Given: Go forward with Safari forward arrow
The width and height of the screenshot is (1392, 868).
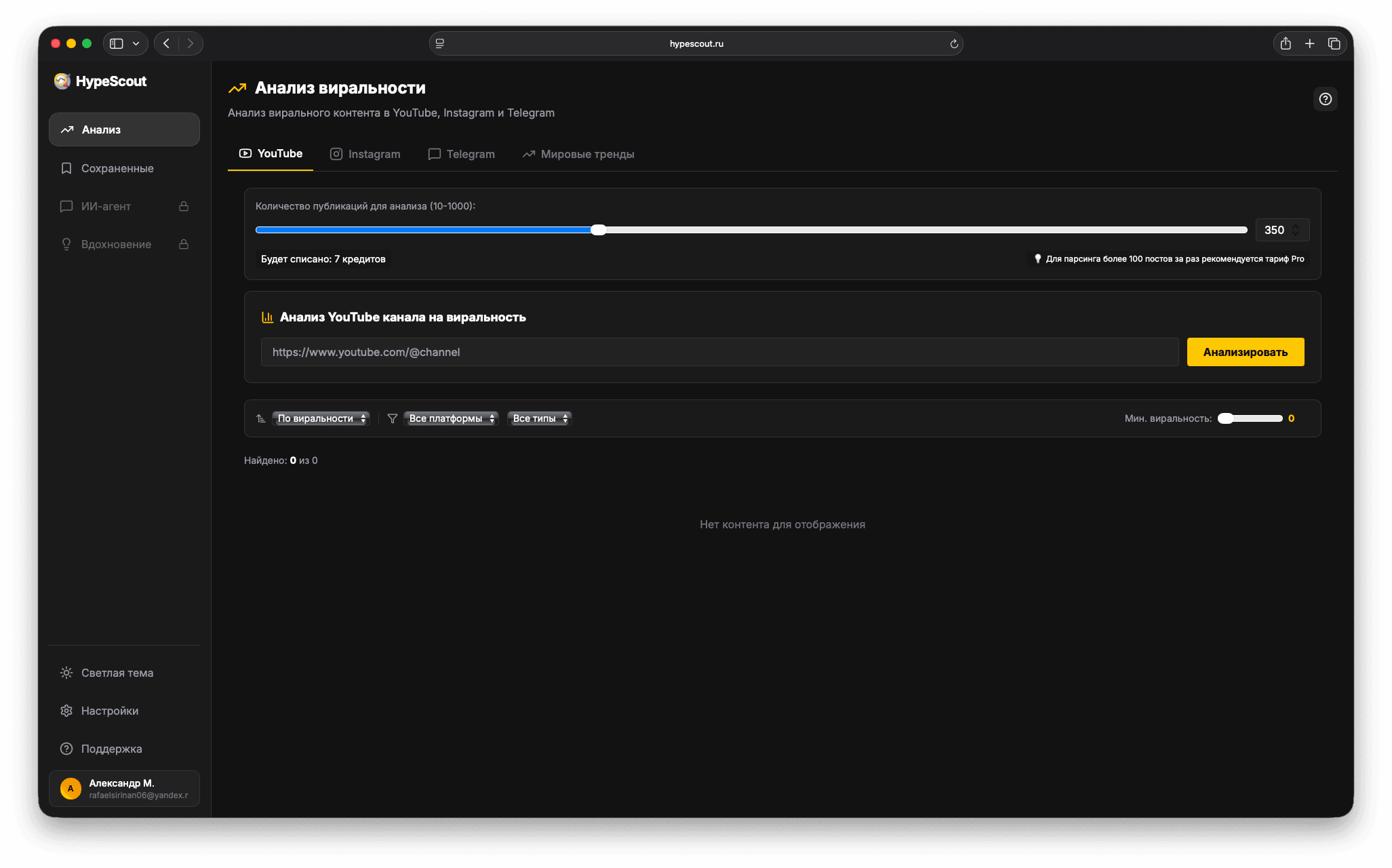Looking at the screenshot, I should [x=191, y=43].
